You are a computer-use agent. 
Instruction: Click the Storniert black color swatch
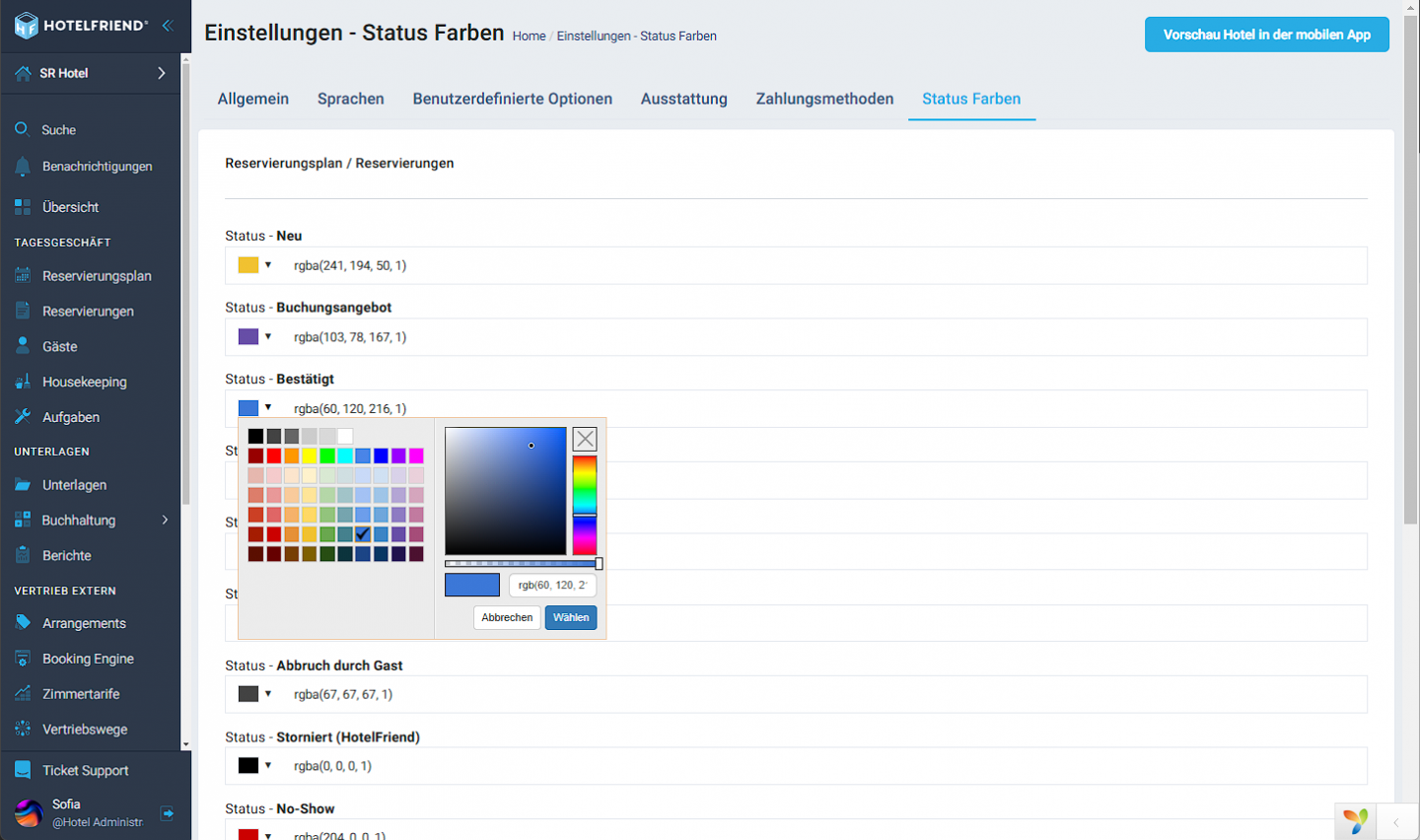pyautogui.click(x=248, y=766)
